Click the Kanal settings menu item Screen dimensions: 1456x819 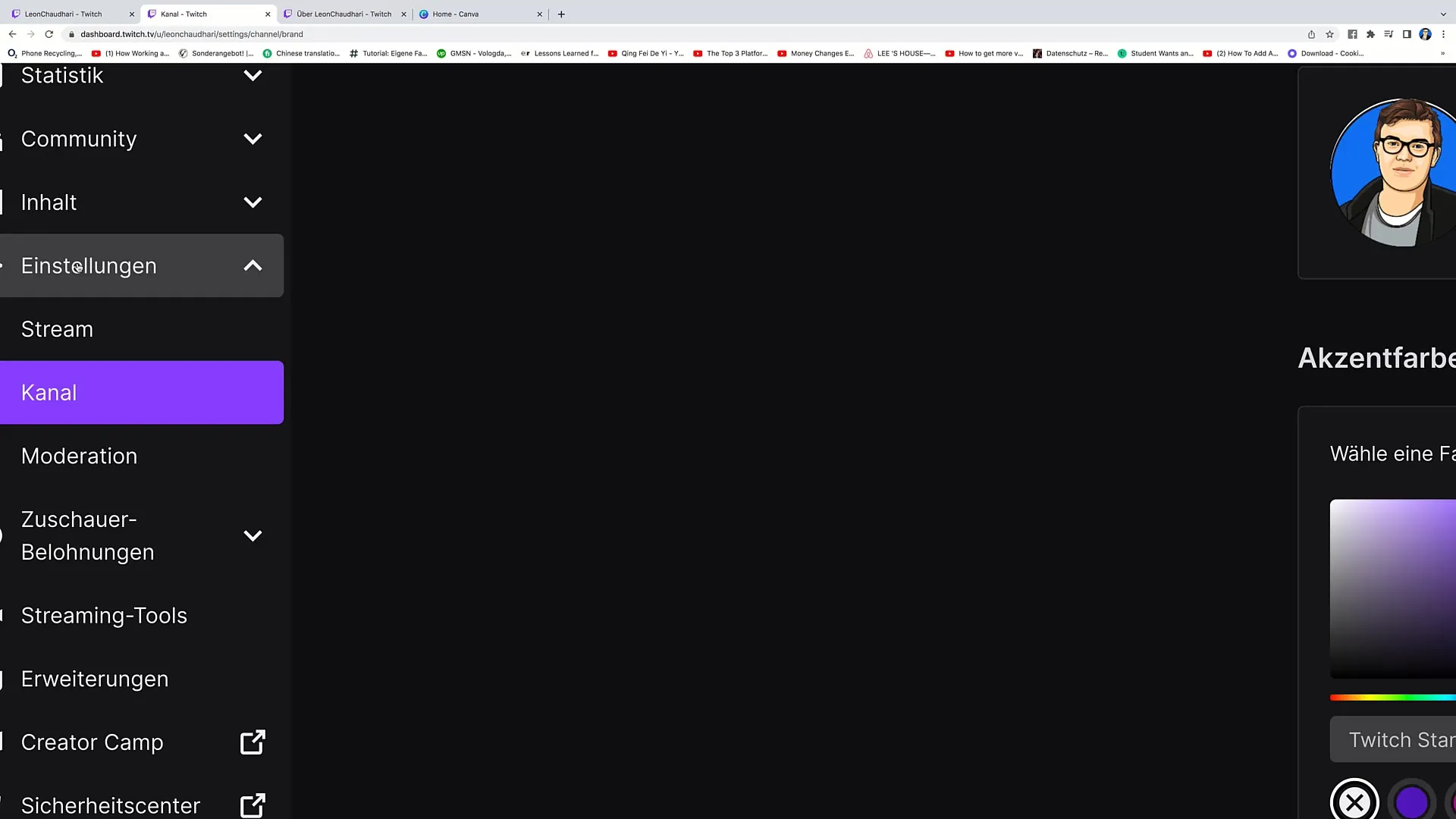click(x=142, y=392)
